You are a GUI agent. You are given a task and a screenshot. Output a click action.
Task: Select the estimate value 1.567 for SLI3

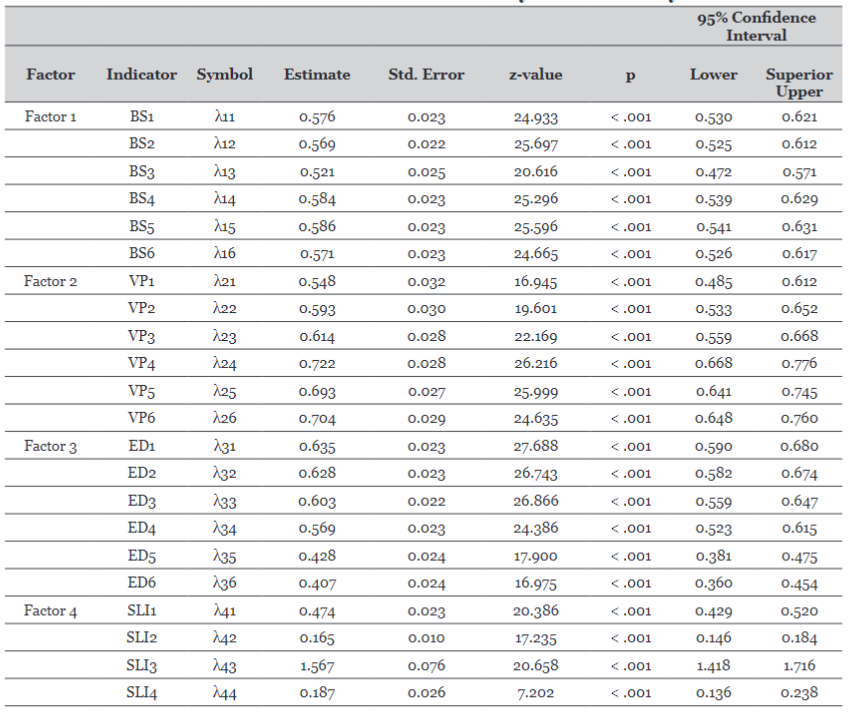pos(316,665)
